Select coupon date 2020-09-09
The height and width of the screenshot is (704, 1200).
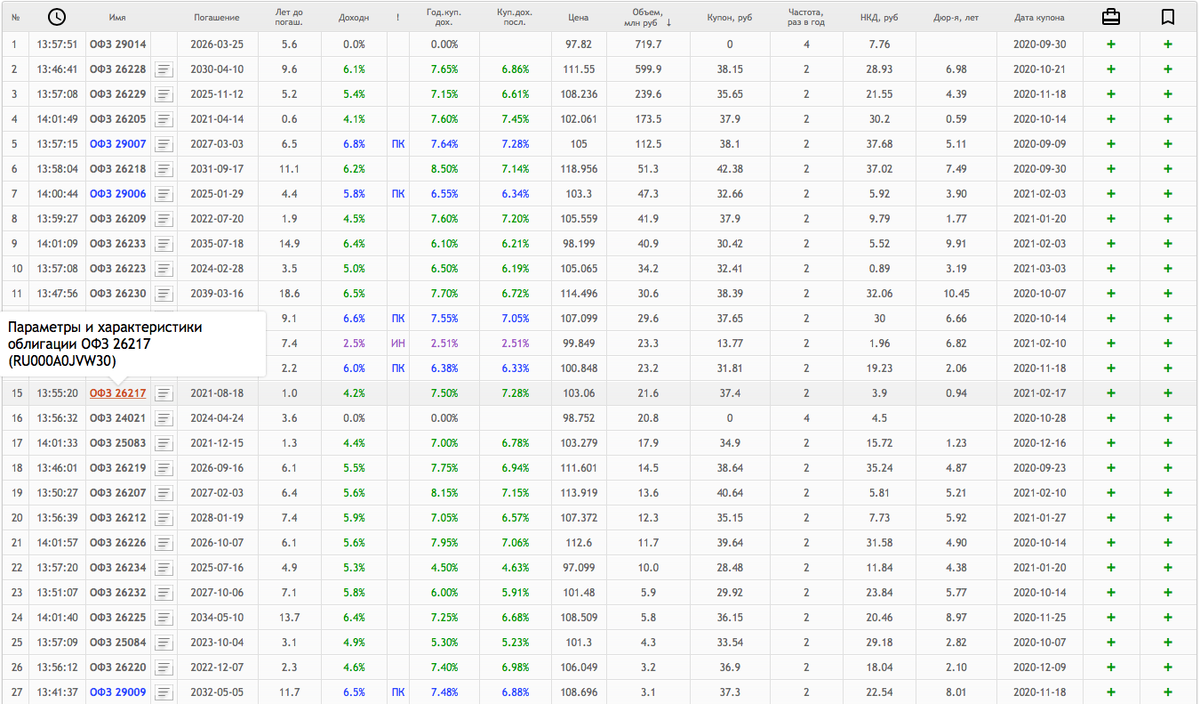click(1040, 144)
